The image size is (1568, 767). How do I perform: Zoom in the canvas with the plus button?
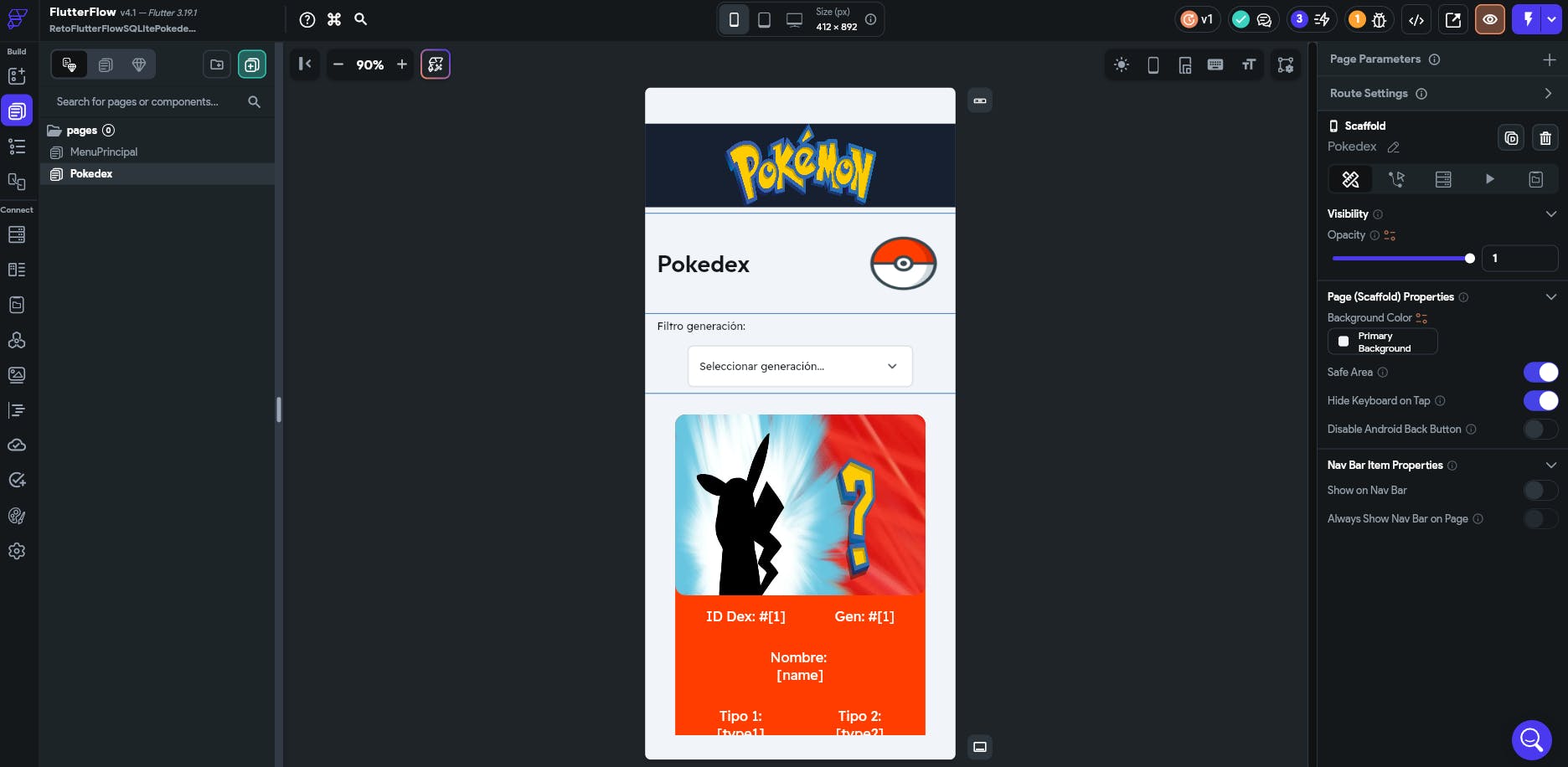click(402, 64)
